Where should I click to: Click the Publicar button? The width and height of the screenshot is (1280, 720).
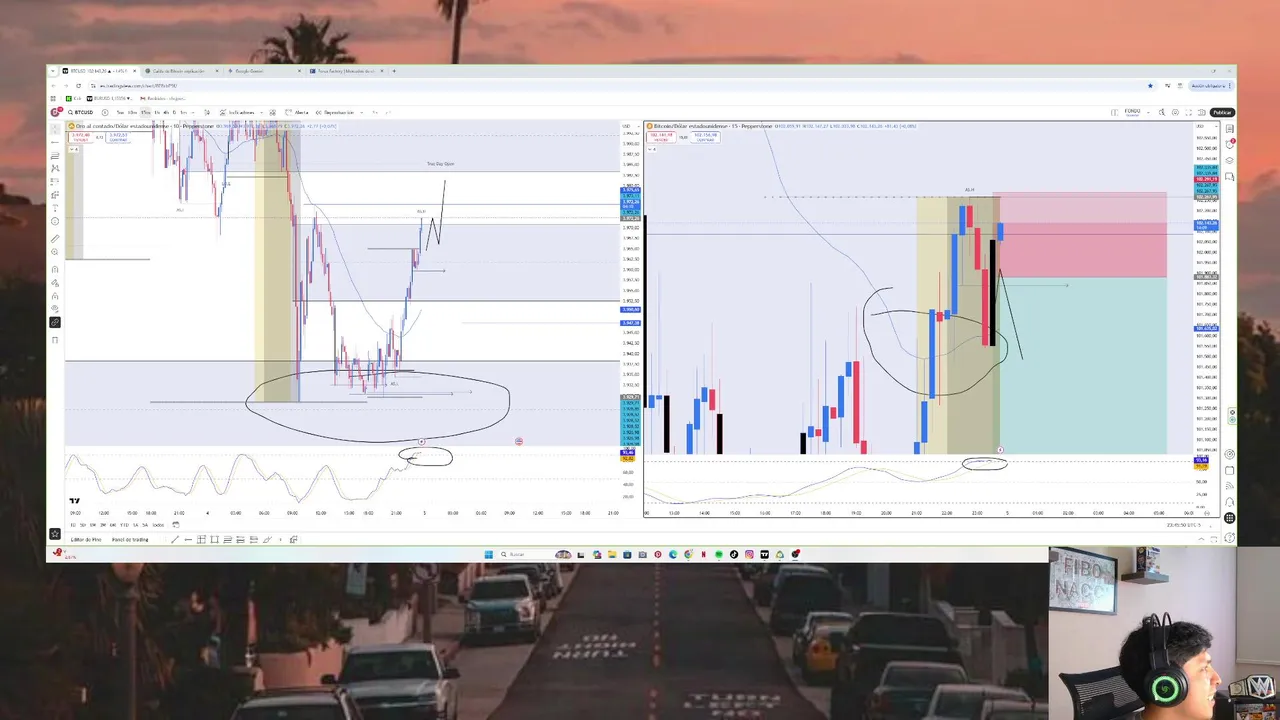tap(1222, 112)
